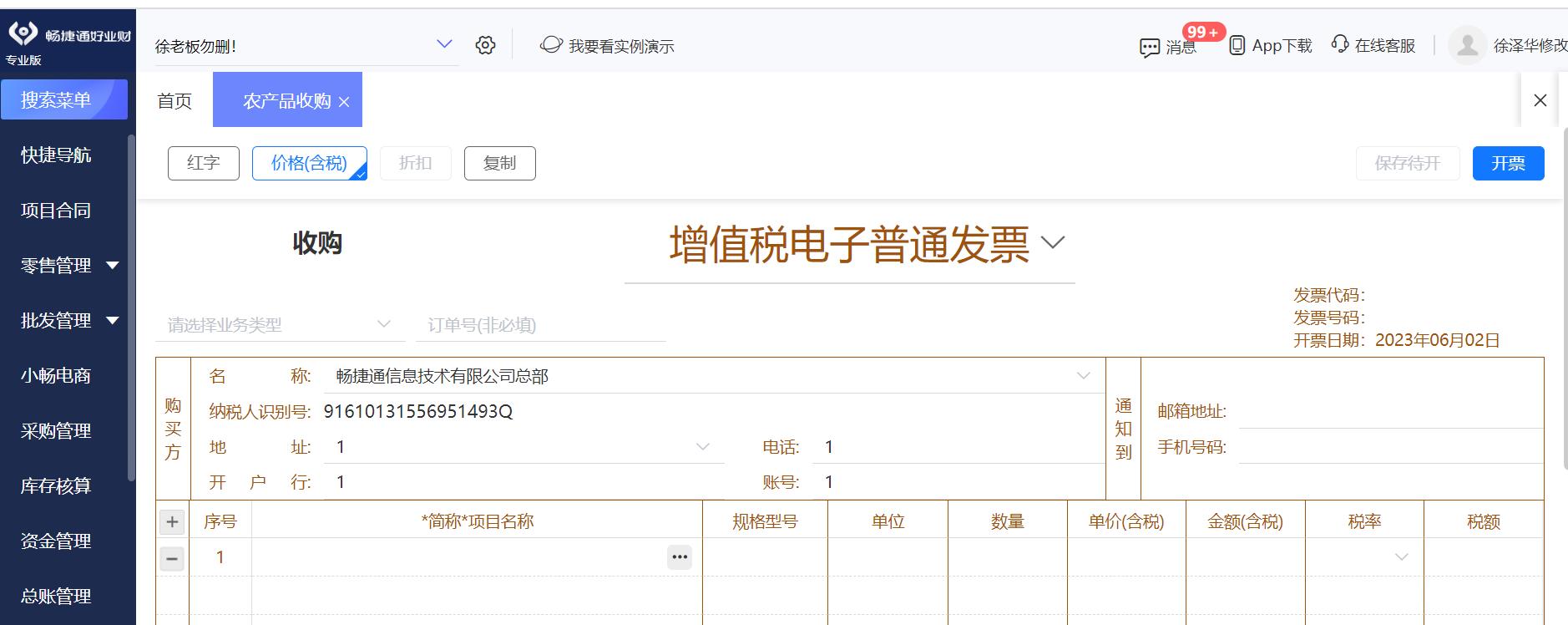1568x625 pixels.
Task: Open the 增值税电子普通发票 type dropdown
Action: (1054, 243)
